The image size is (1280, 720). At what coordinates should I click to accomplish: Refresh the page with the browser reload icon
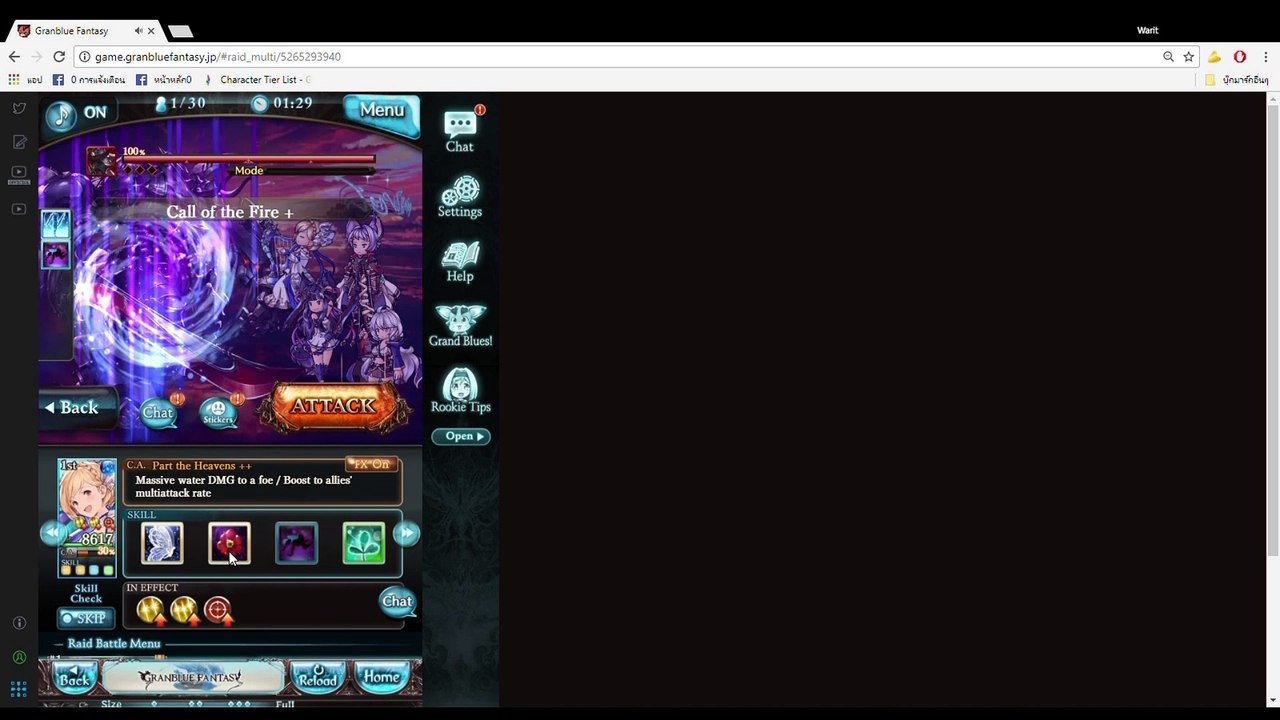pyautogui.click(x=59, y=57)
